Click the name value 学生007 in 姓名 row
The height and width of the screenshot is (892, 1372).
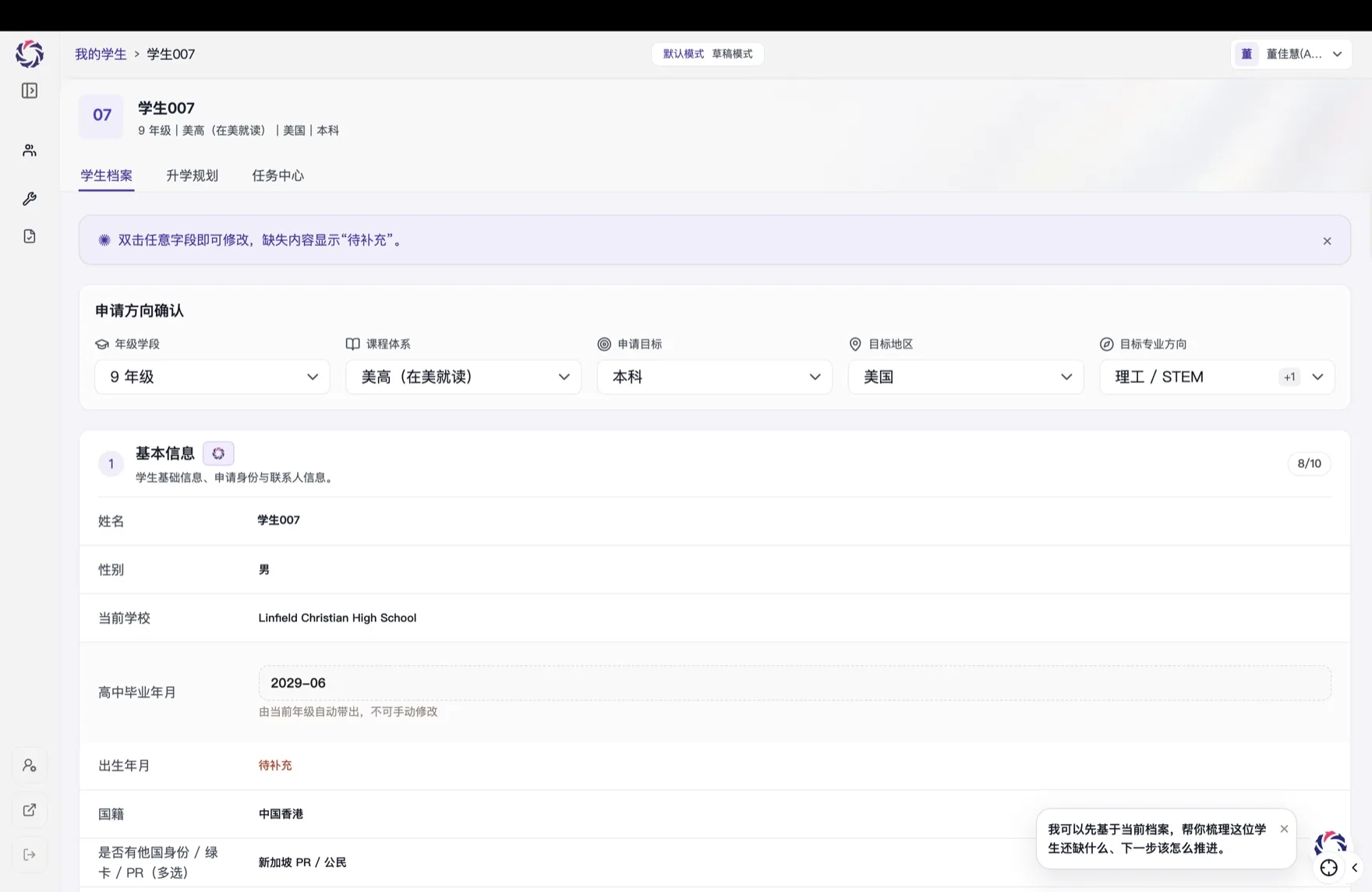tap(278, 520)
